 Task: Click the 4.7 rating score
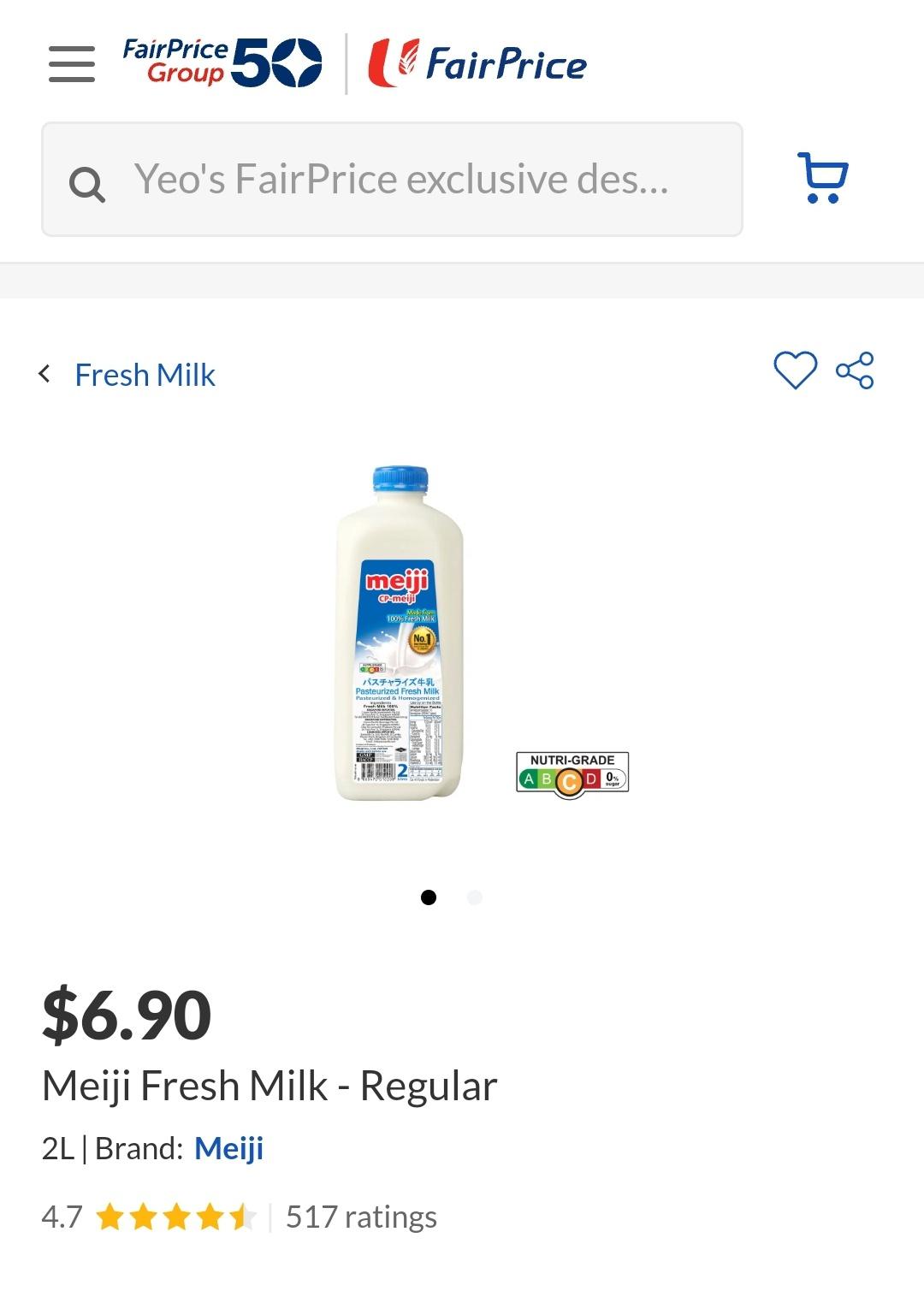pyautogui.click(x=62, y=1217)
